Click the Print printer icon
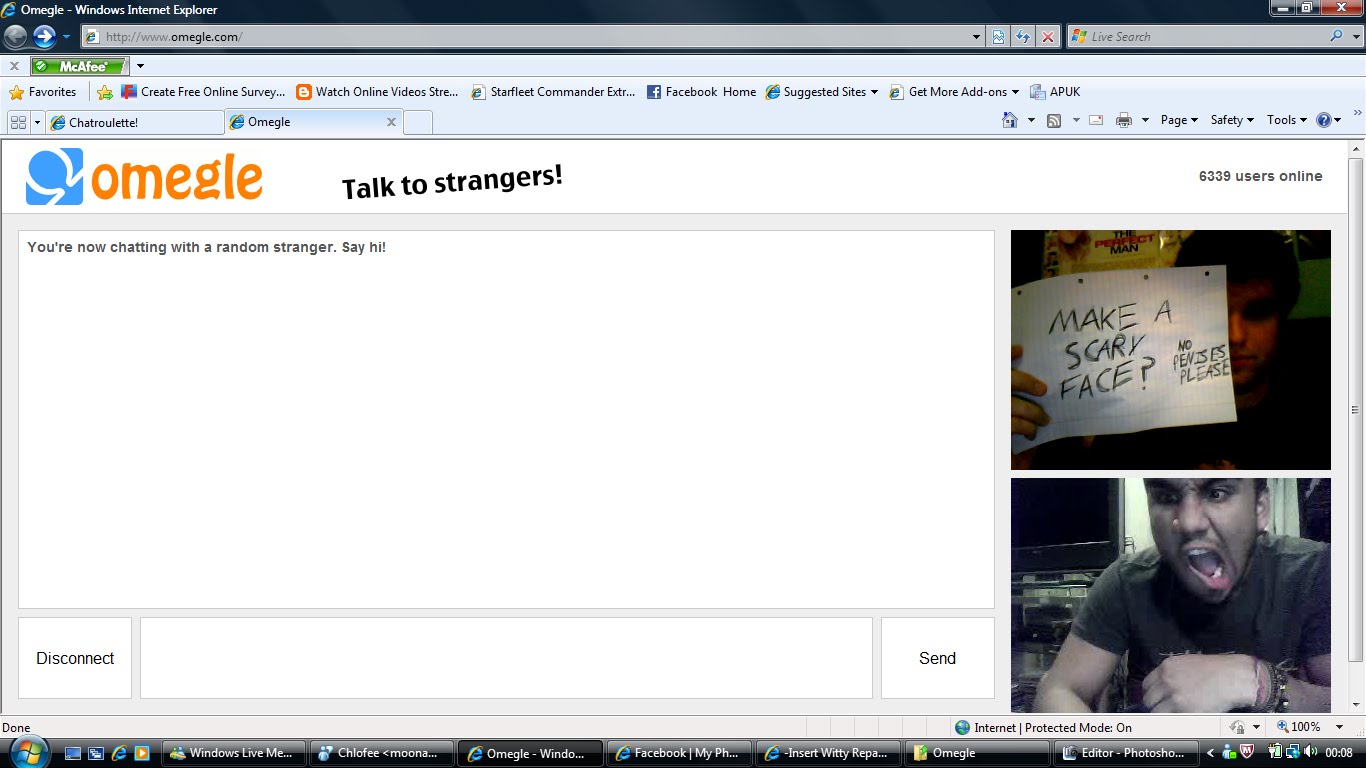This screenshot has width=1366, height=768. 1124,120
